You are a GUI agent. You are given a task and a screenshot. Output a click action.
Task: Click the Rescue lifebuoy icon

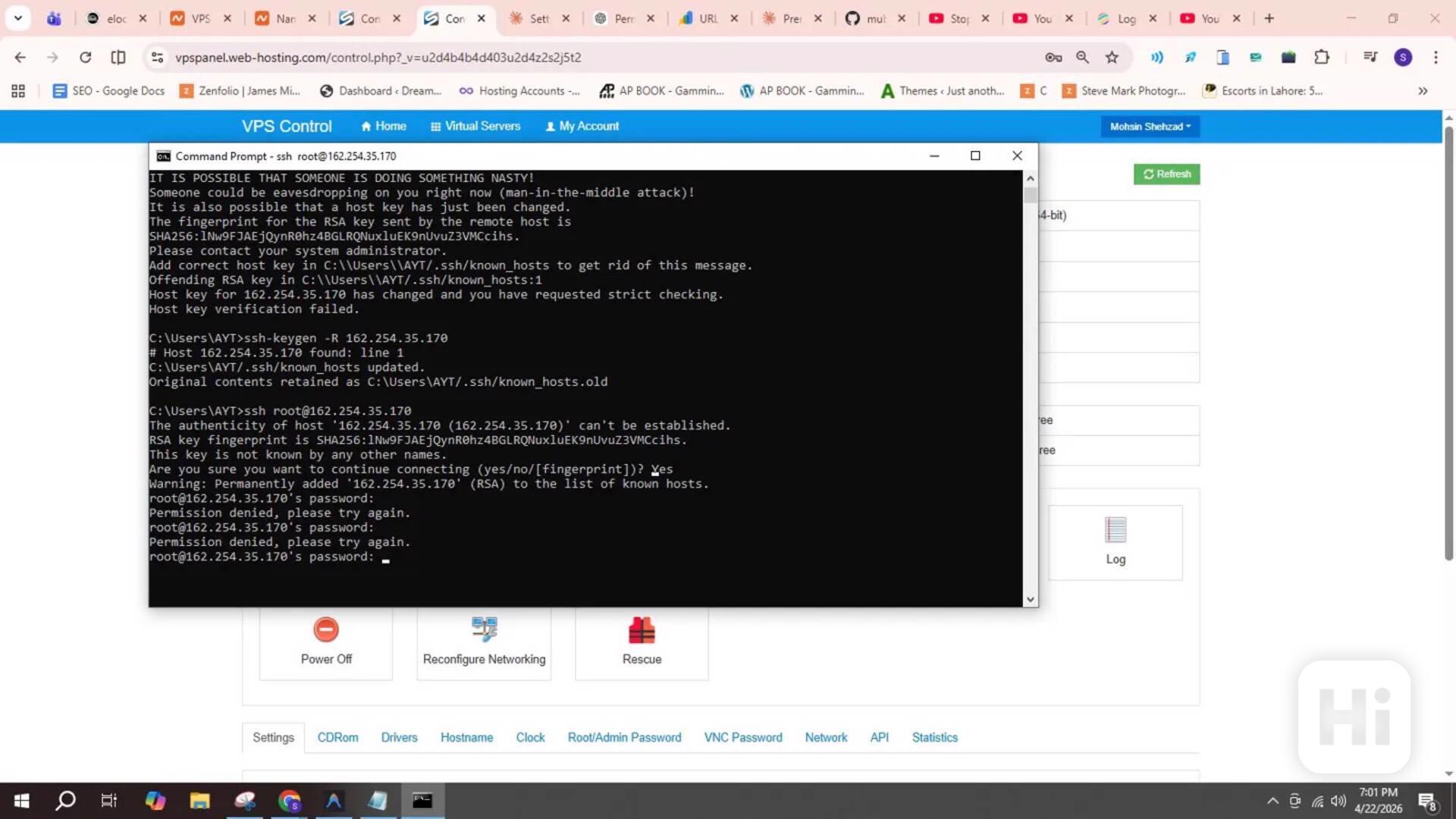point(642,629)
